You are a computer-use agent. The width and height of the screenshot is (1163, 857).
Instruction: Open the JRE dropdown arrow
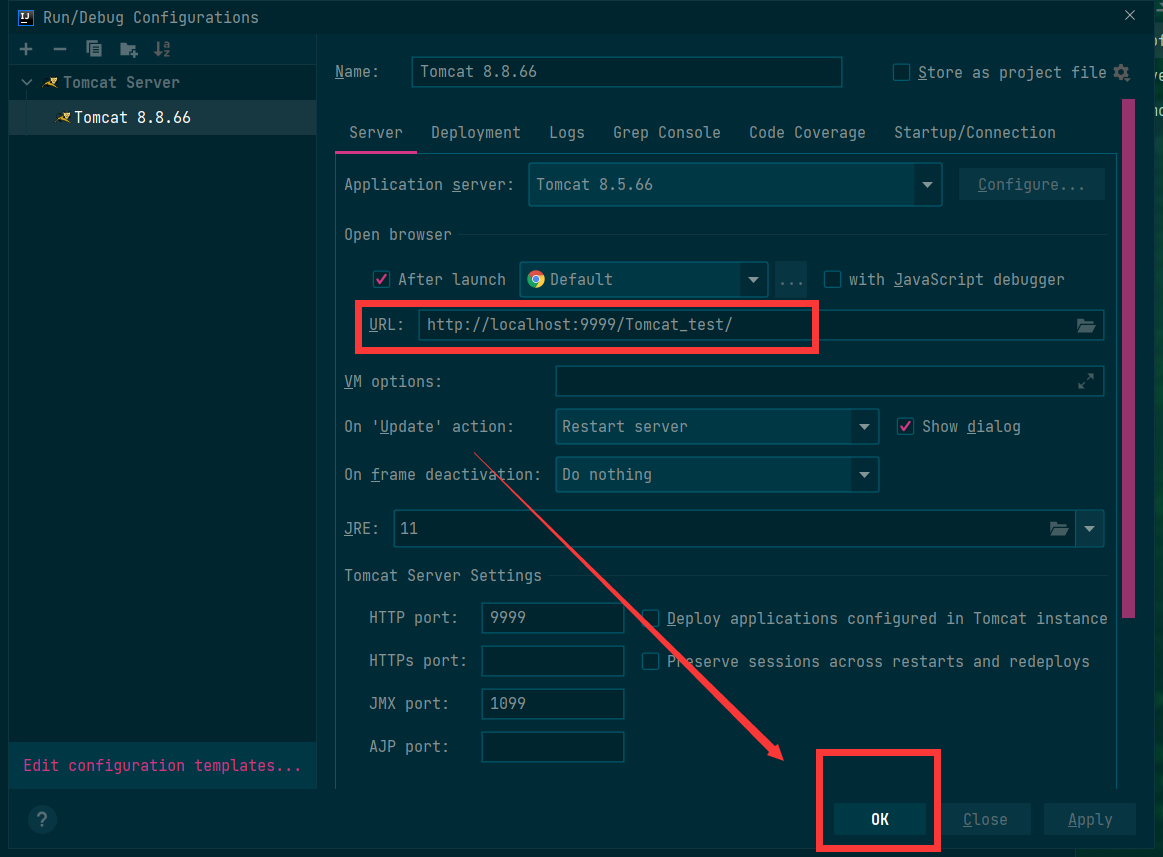click(1090, 529)
